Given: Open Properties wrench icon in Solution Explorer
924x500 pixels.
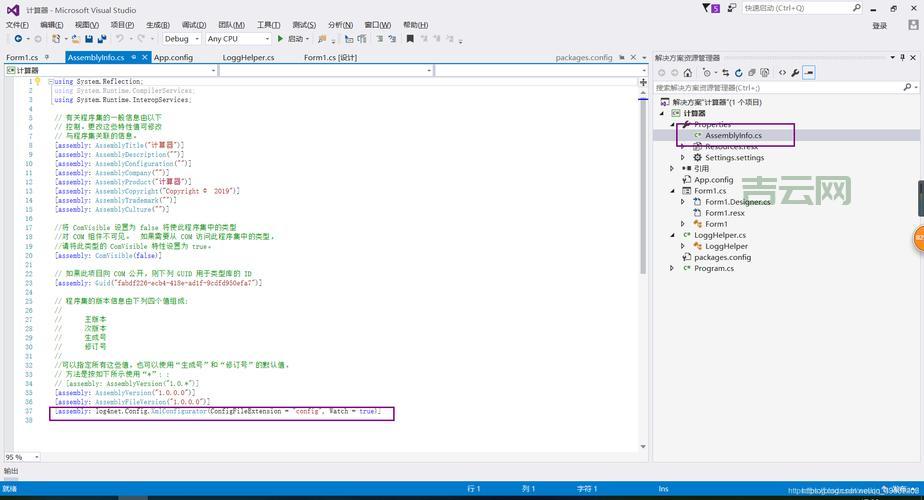Looking at the screenshot, I should pyautogui.click(x=795, y=73).
